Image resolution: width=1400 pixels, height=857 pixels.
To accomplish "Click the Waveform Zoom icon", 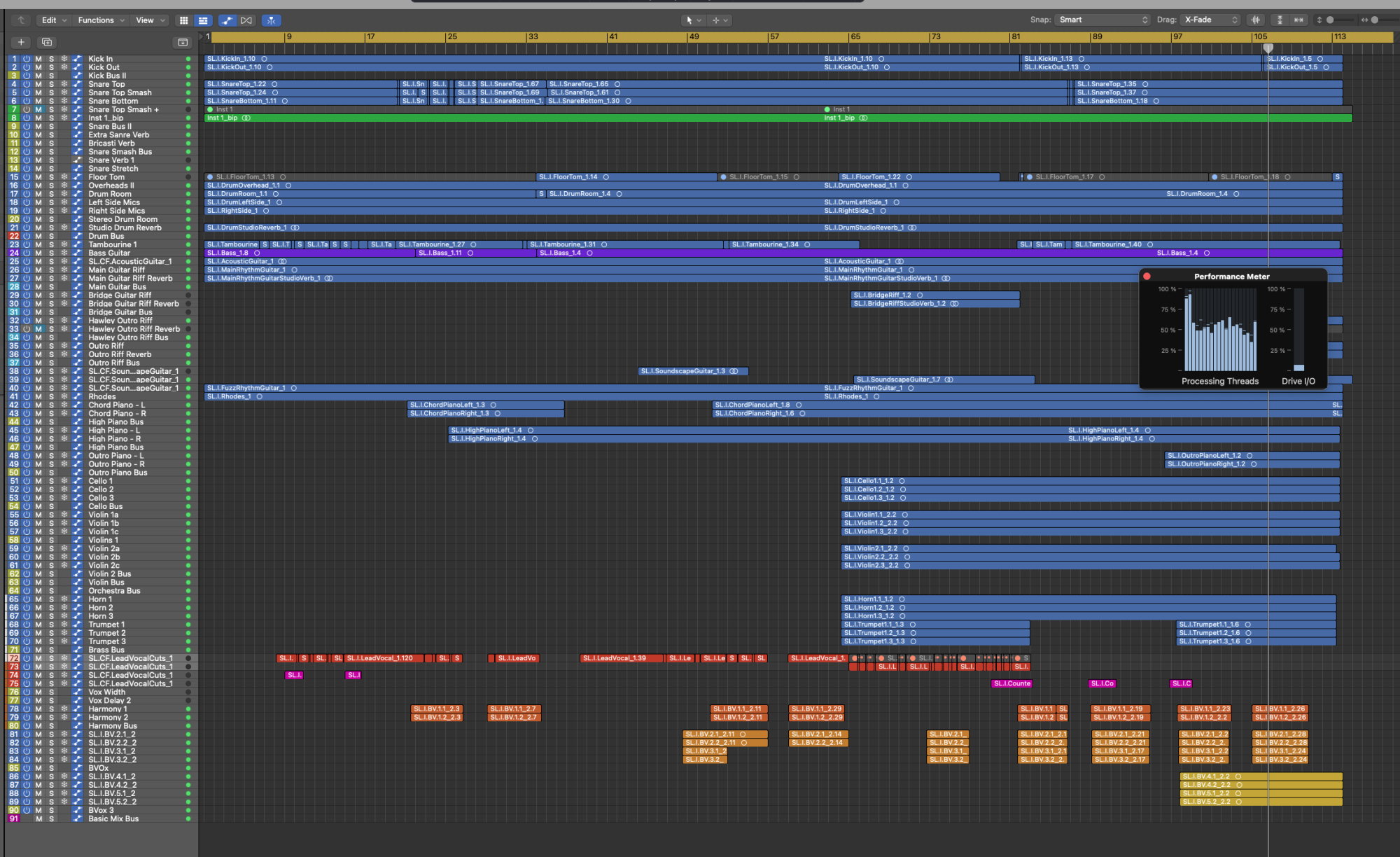I will tap(1256, 20).
